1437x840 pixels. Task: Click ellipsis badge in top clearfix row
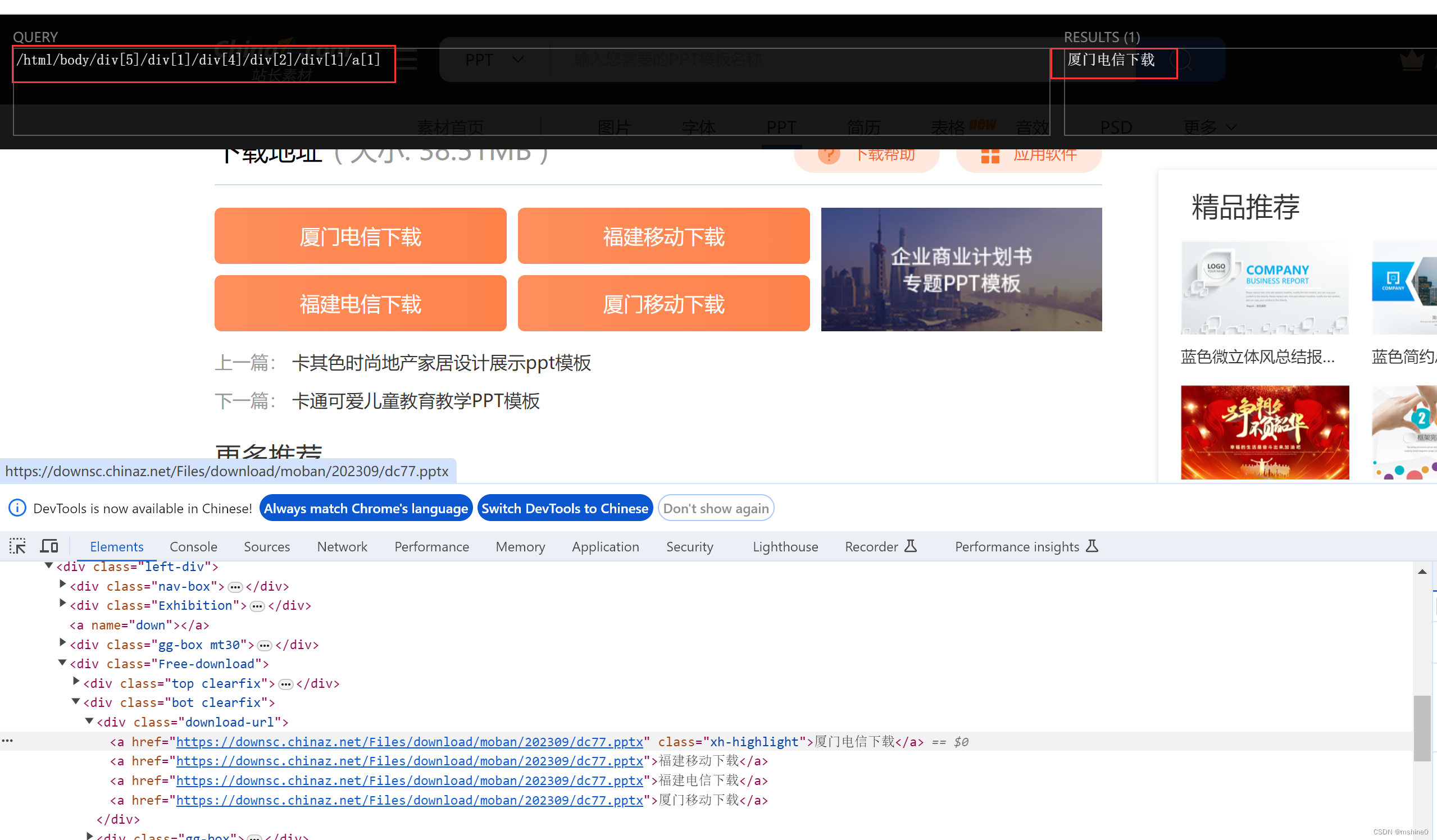click(x=287, y=684)
